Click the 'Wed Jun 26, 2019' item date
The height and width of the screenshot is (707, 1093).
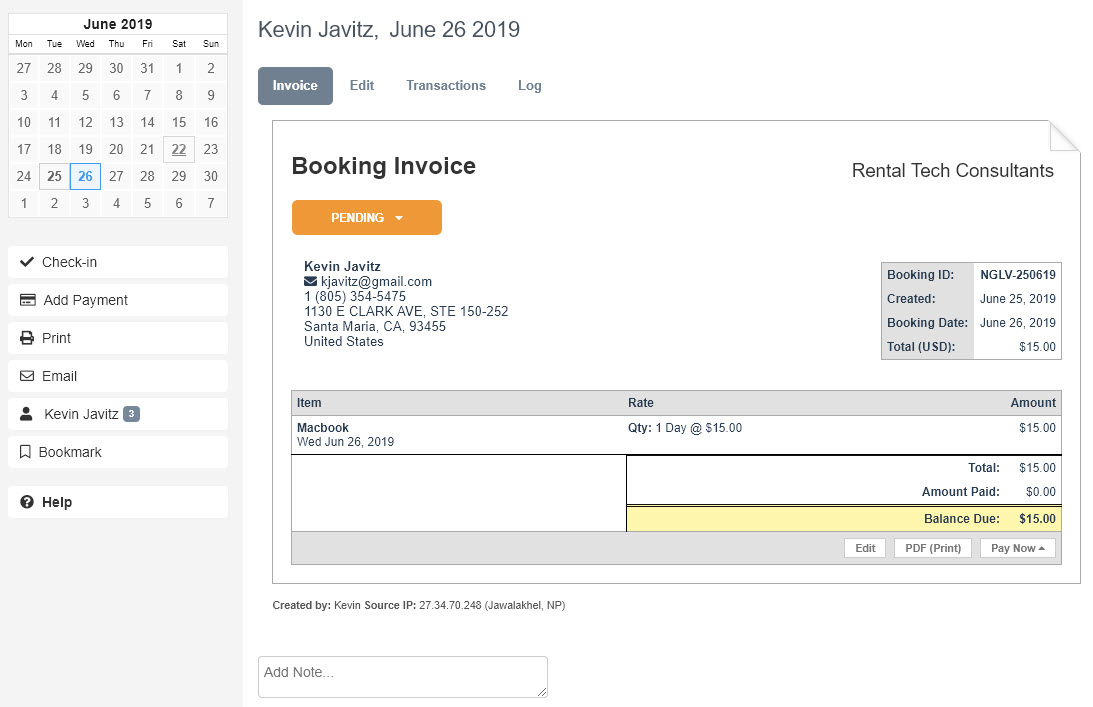(x=345, y=441)
